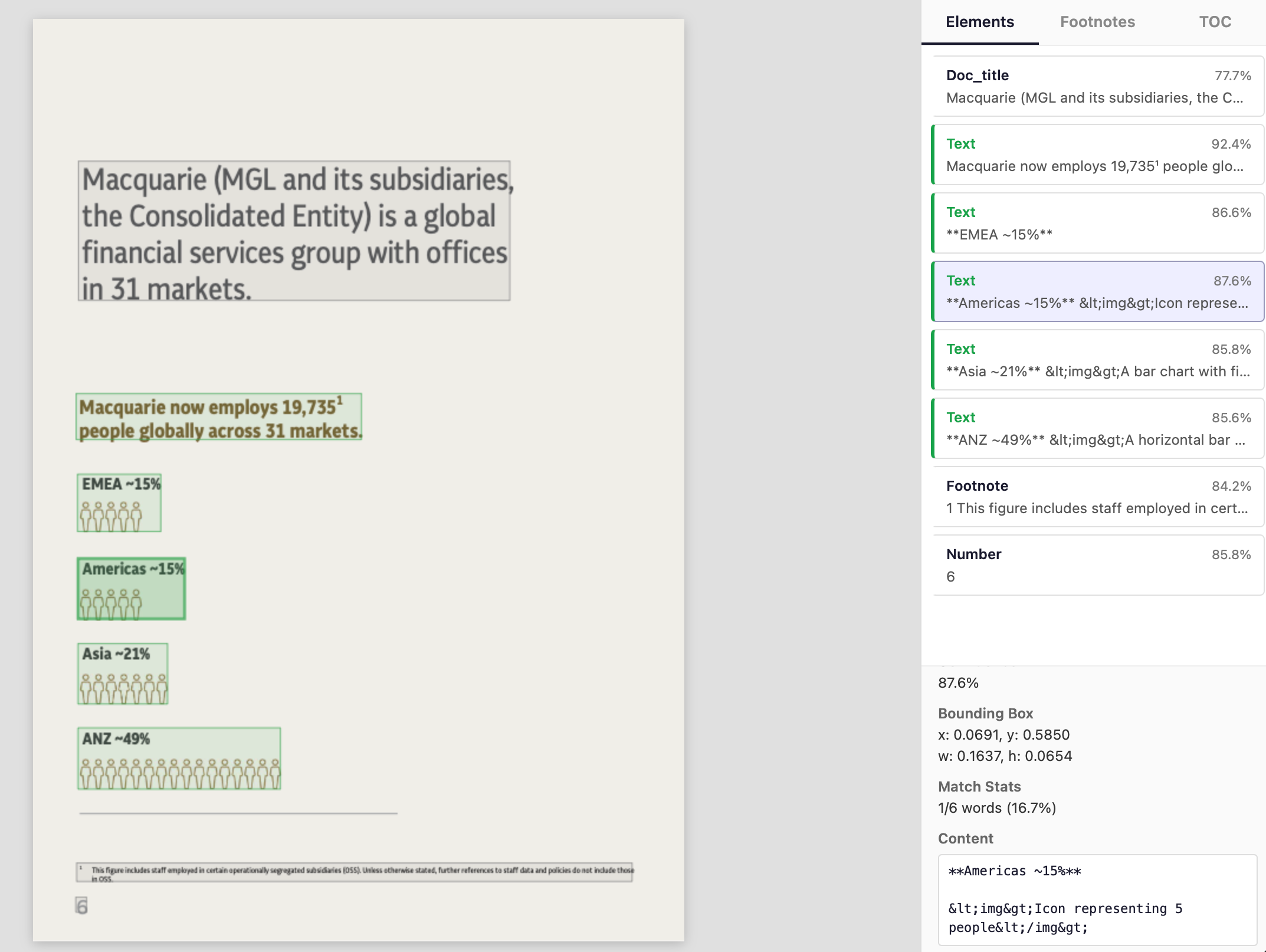Click the Asia people icons region
The height and width of the screenshot is (952, 1266).
(x=123, y=688)
